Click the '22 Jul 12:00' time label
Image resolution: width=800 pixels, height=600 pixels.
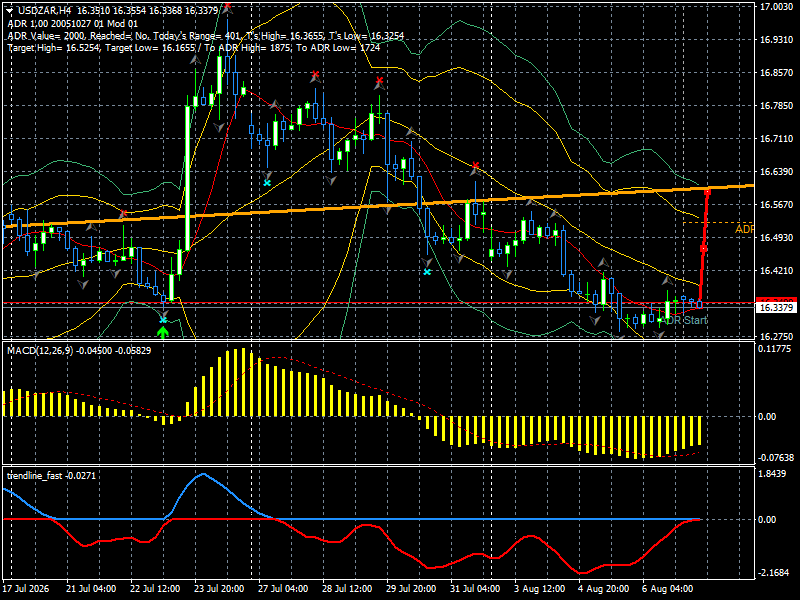click(155, 589)
